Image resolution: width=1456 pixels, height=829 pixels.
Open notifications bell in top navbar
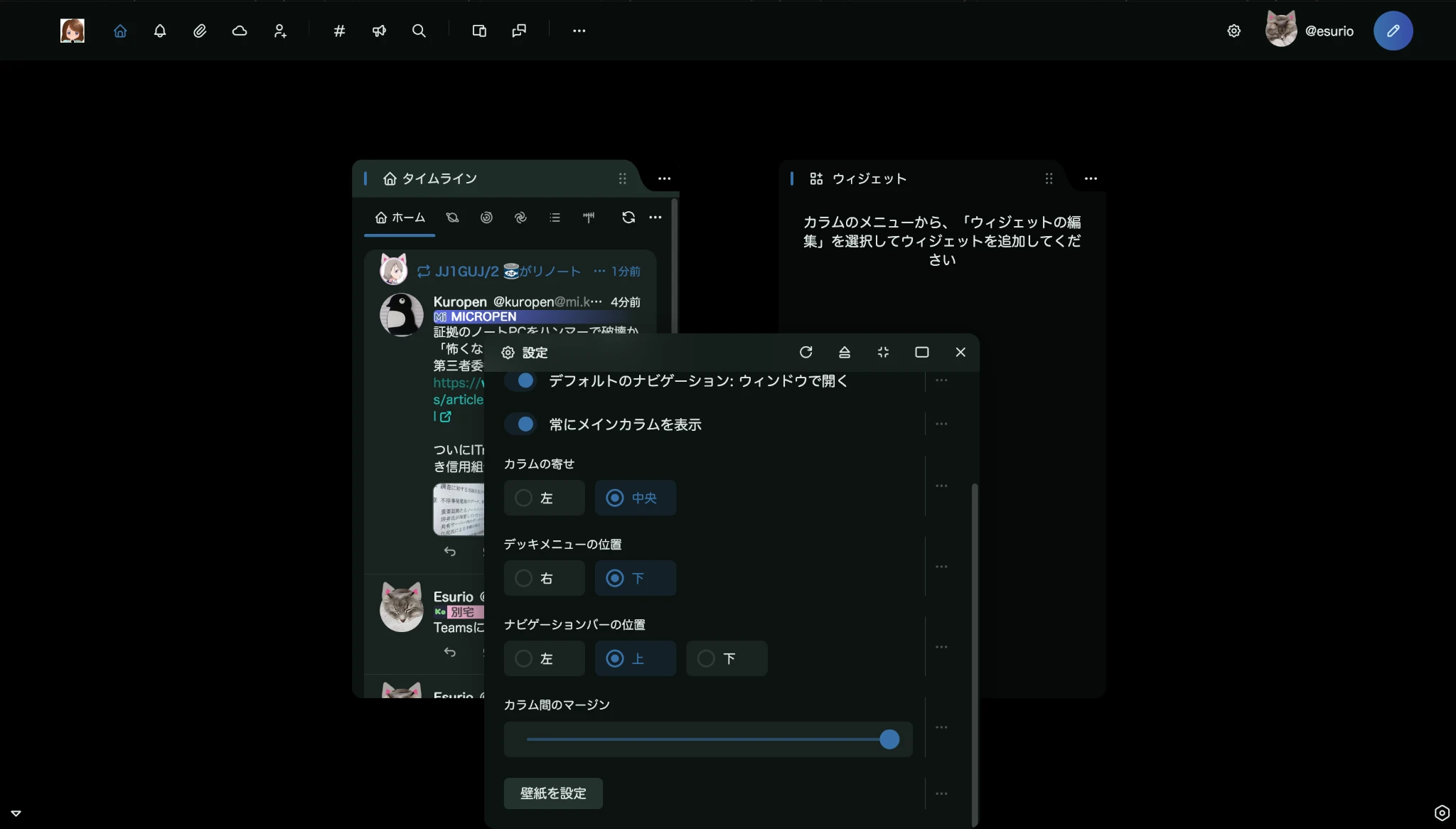160,31
